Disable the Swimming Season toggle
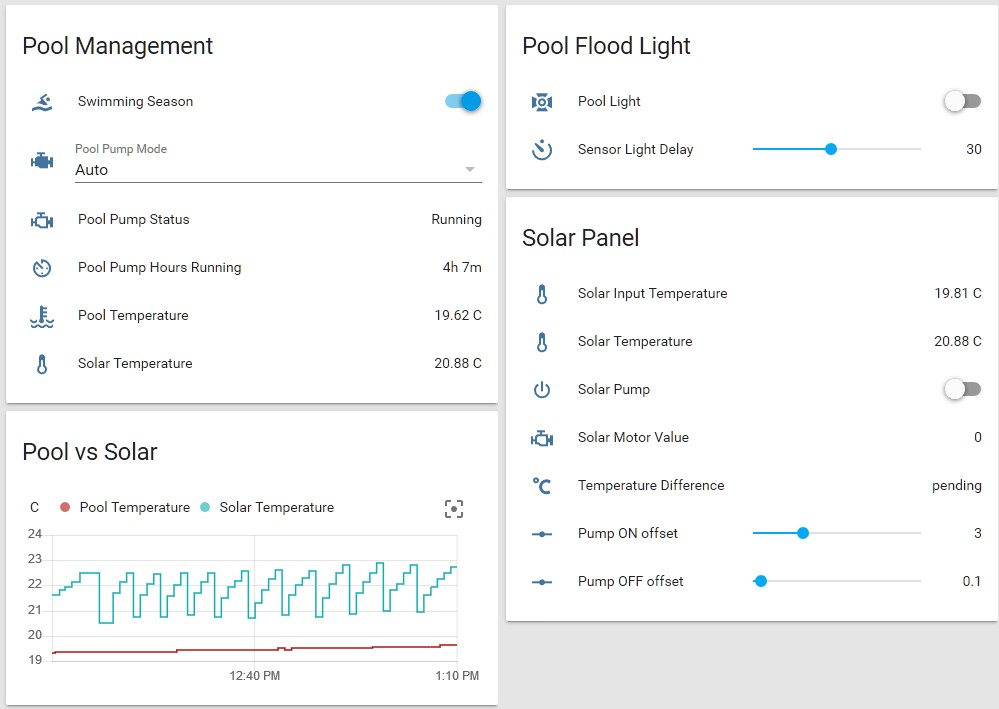Viewport: 999px width, 709px height. (463, 101)
